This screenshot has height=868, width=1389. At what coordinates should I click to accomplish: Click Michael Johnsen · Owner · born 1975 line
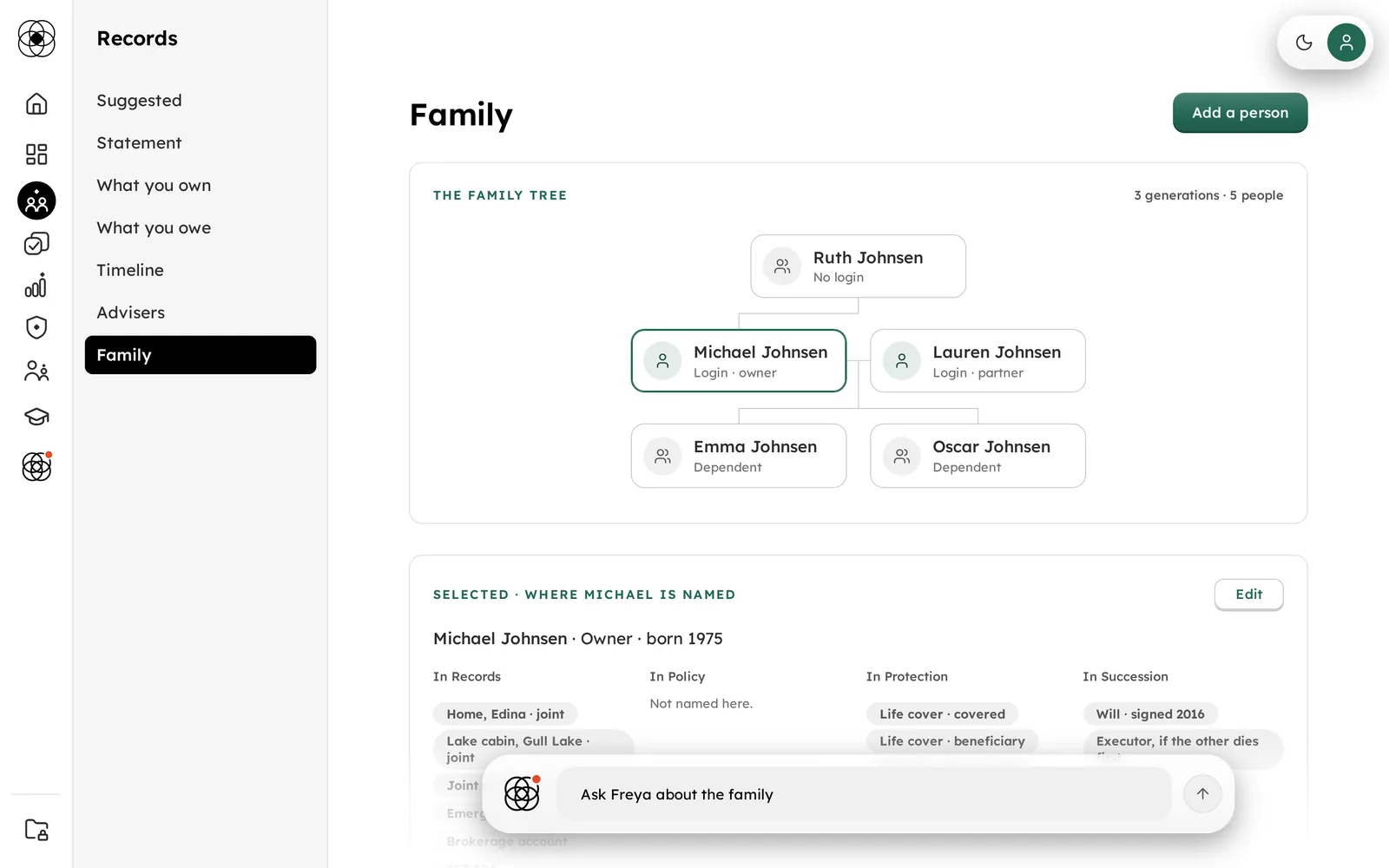click(577, 639)
